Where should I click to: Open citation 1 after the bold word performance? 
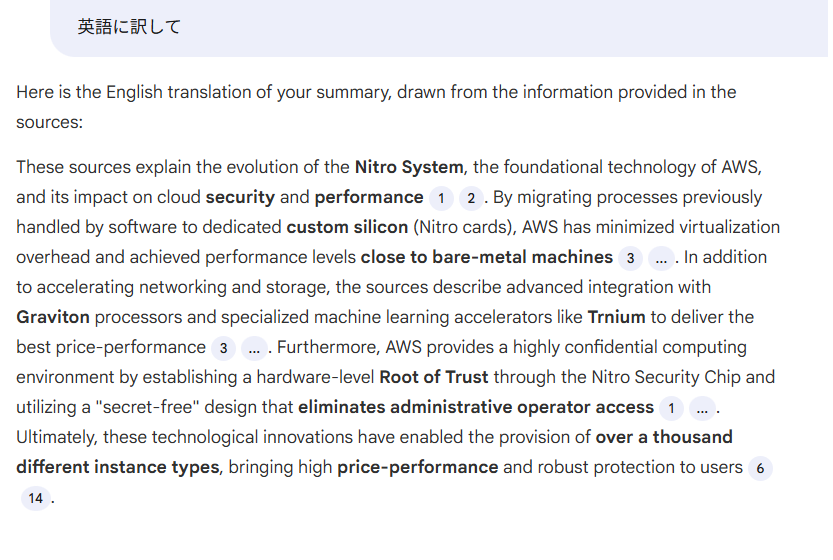point(441,199)
